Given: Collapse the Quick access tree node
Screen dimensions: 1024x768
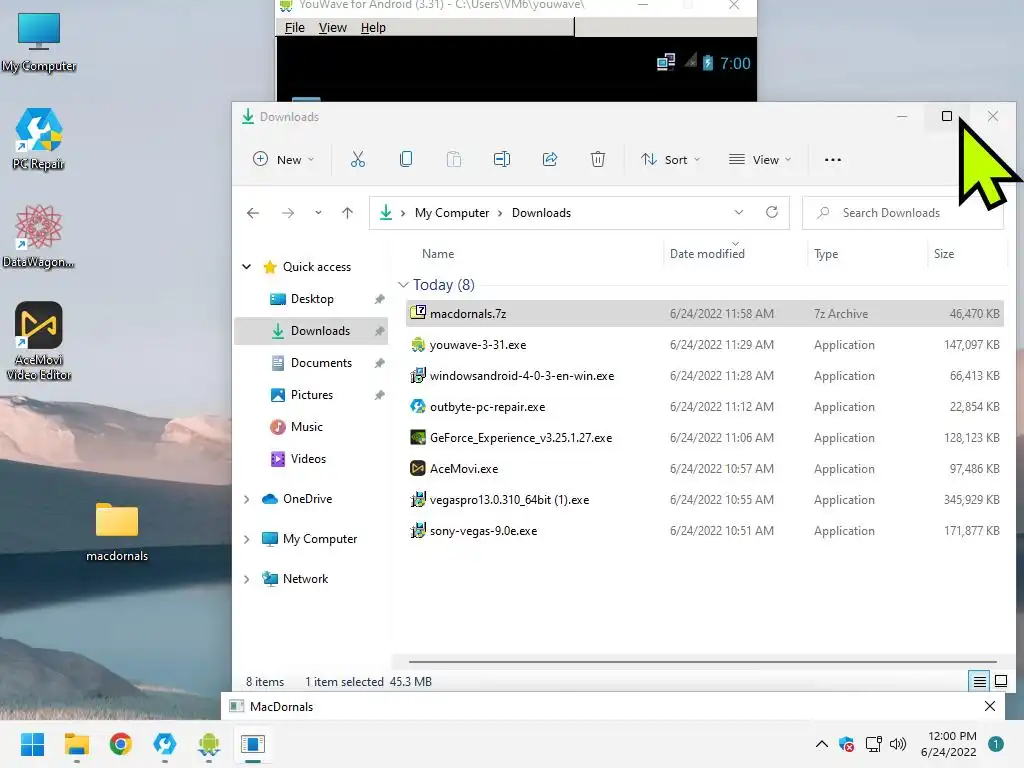Looking at the screenshot, I should click(247, 266).
